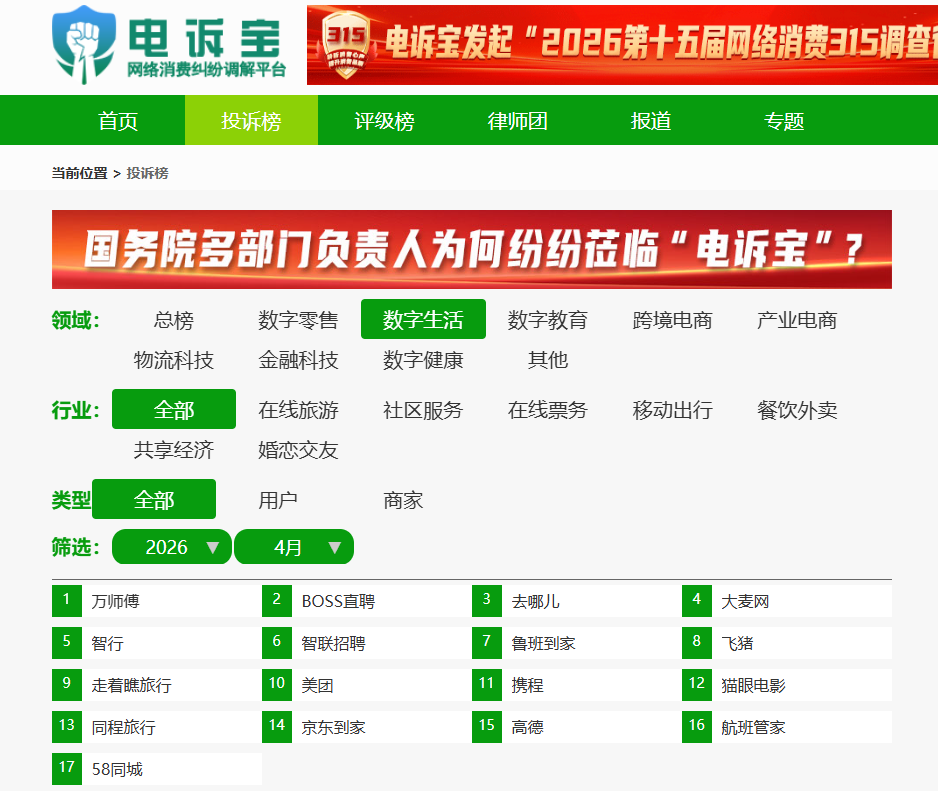Open rank 14 京东到家
The height and width of the screenshot is (791, 938).
[367, 726]
